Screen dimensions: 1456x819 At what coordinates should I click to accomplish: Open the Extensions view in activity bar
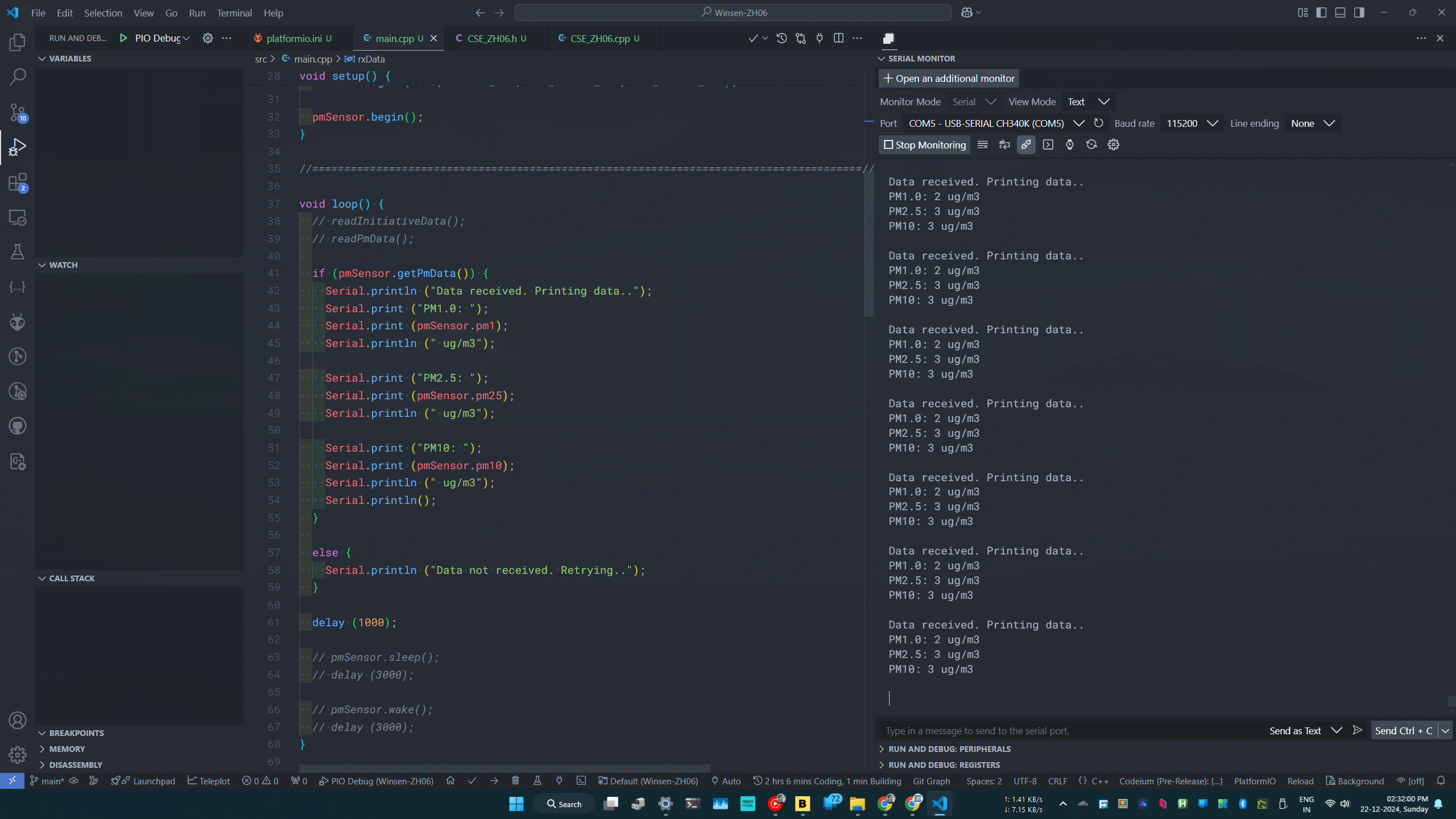tap(18, 183)
